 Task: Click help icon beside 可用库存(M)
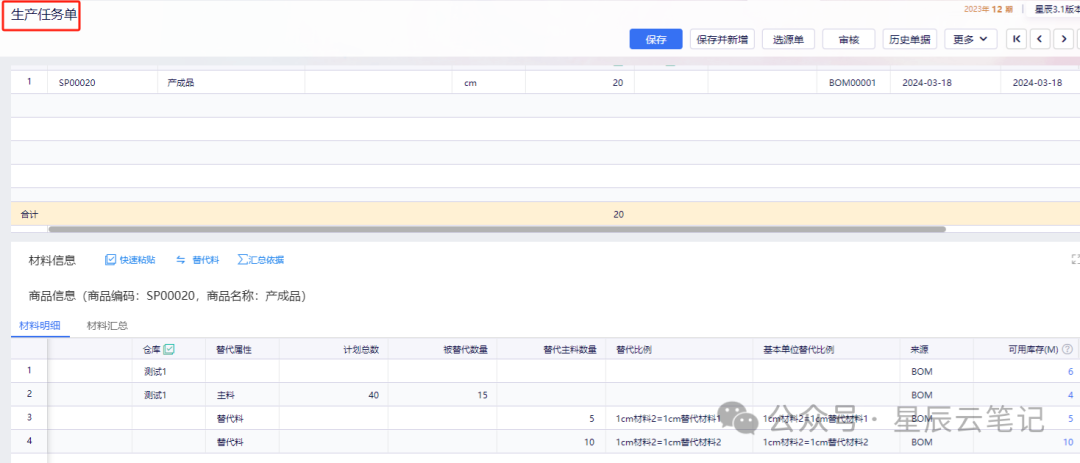(x=1067, y=349)
